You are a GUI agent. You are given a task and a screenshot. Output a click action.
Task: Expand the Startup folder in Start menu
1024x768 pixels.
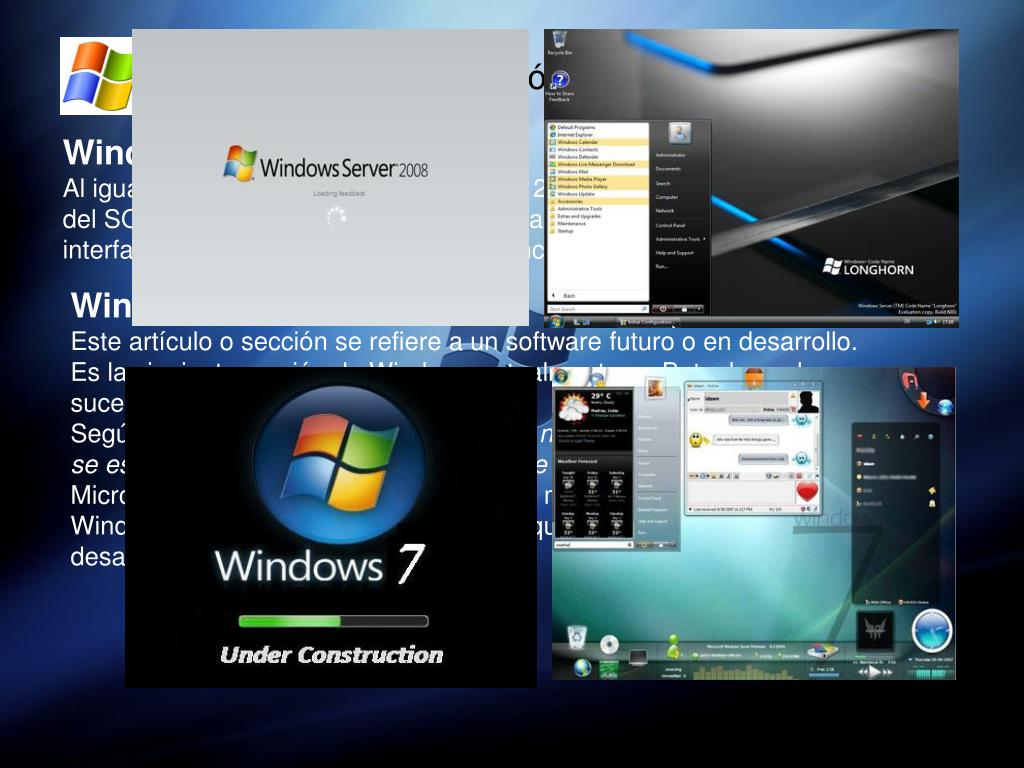(x=599, y=231)
